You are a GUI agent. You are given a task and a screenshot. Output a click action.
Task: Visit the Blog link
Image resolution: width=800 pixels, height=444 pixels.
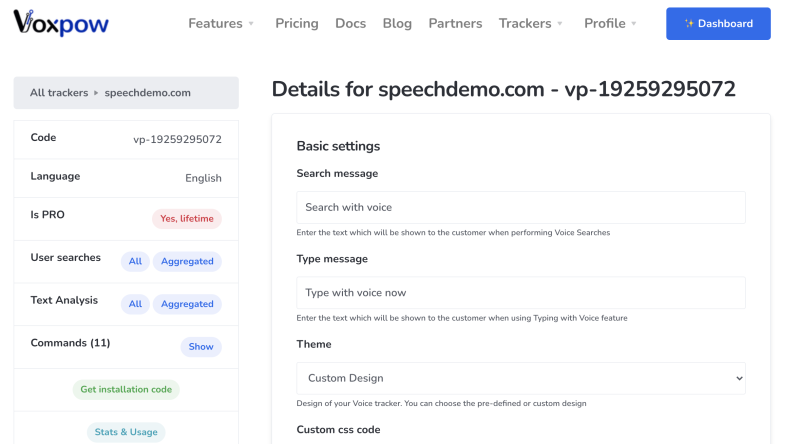(397, 23)
